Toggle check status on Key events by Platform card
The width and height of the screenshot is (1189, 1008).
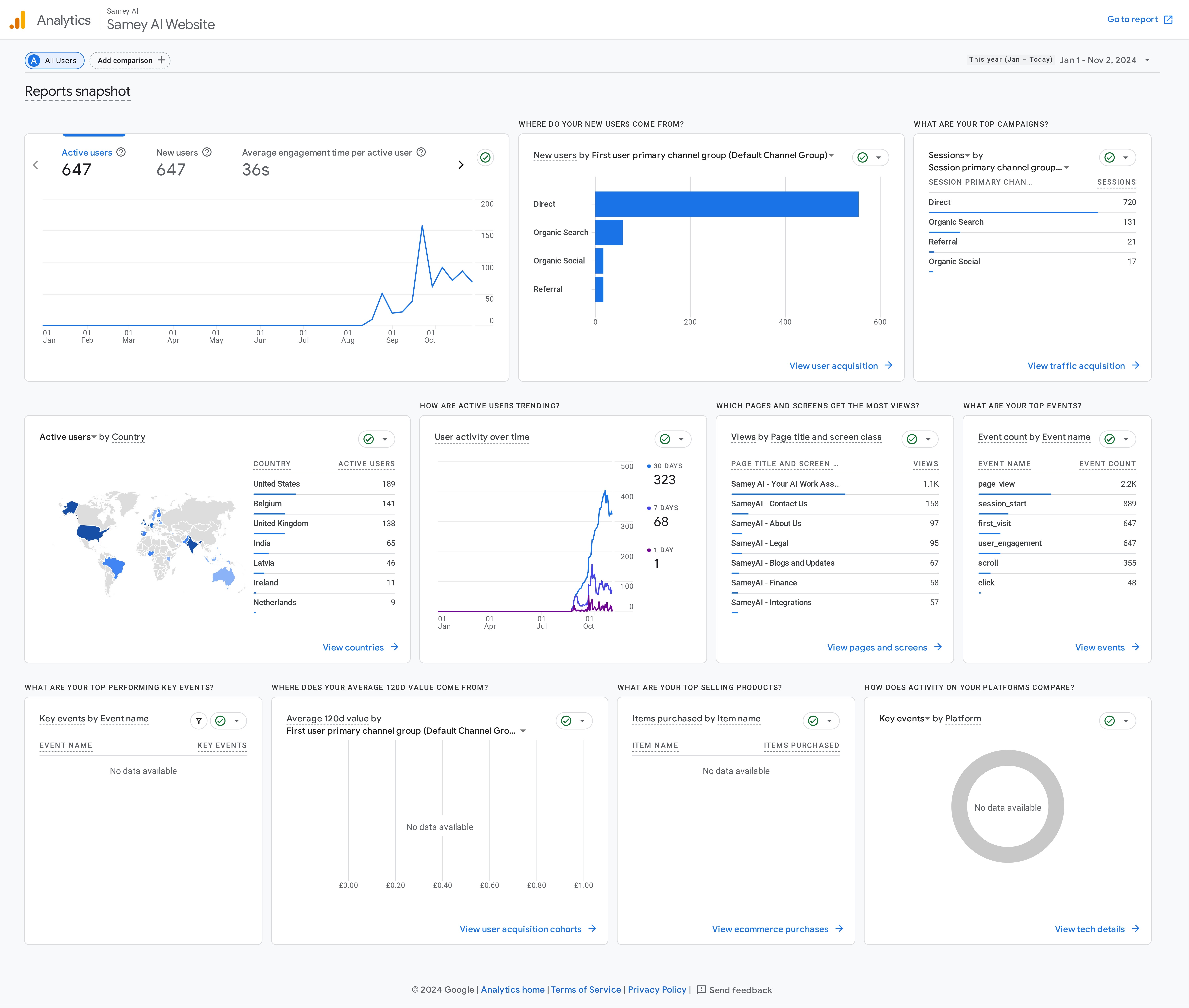click(x=1110, y=721)
